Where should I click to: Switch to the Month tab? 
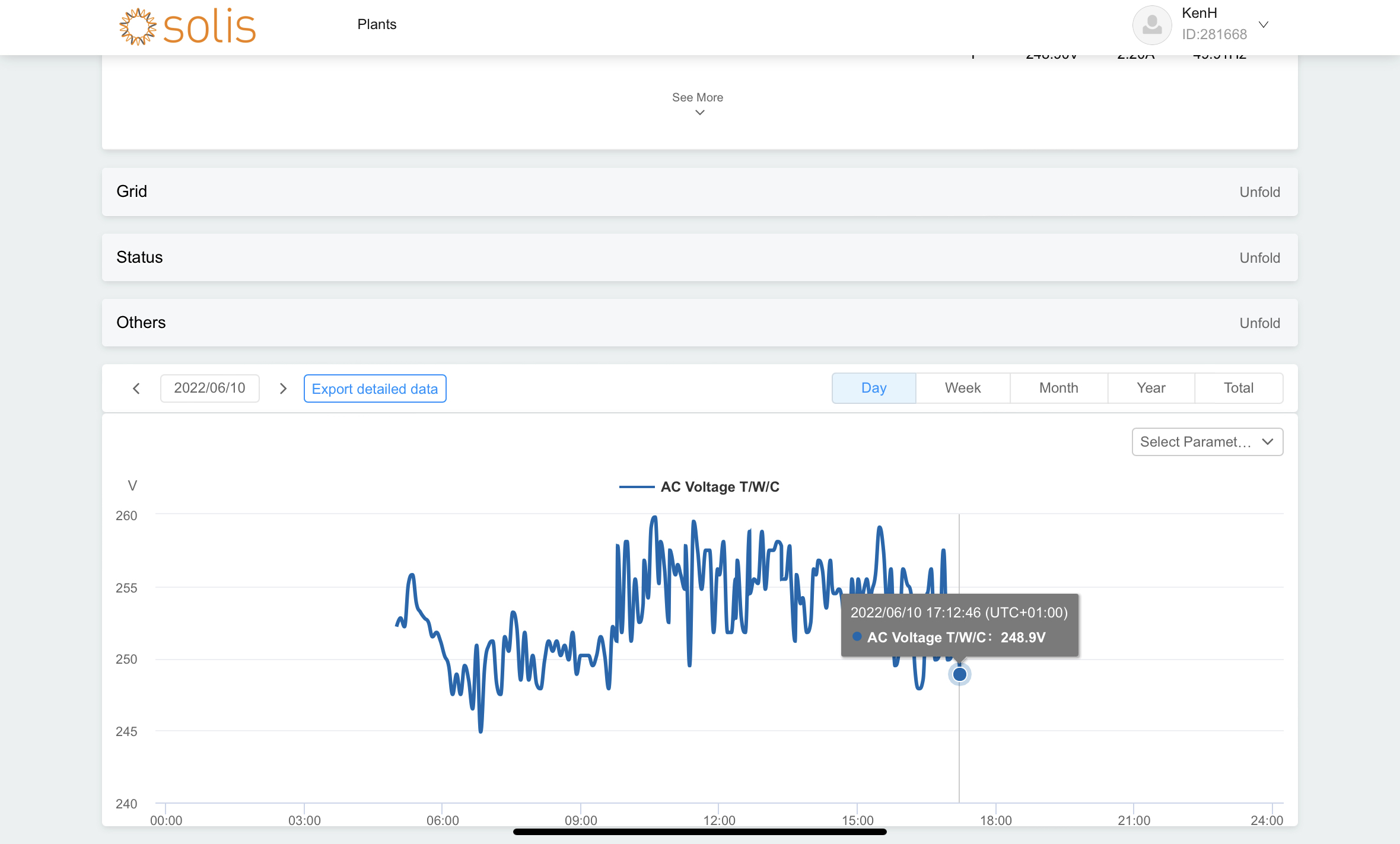coord(1058,388)
